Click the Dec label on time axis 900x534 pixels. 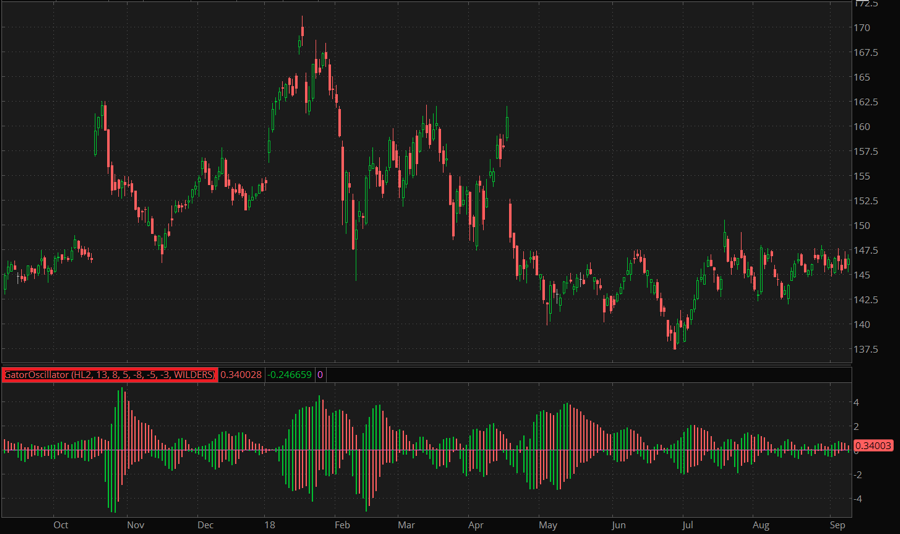click(205, 524)
